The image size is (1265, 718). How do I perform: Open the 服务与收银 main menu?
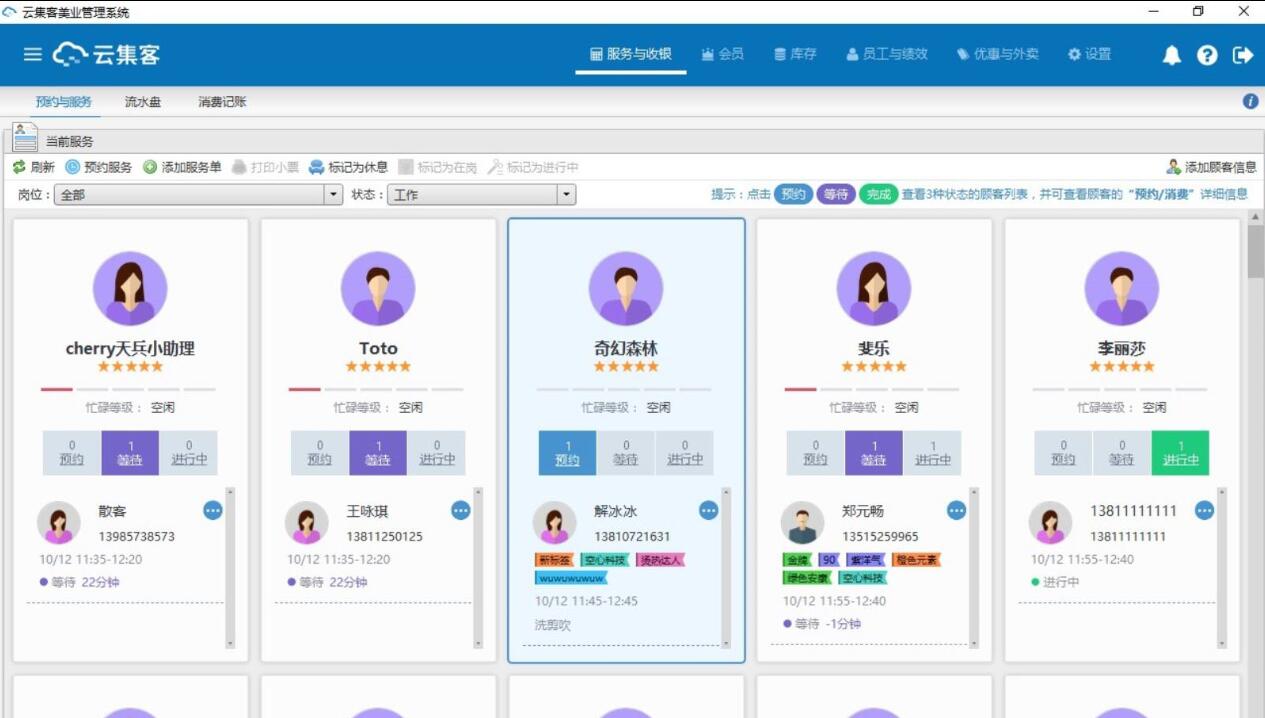point(631,54)
